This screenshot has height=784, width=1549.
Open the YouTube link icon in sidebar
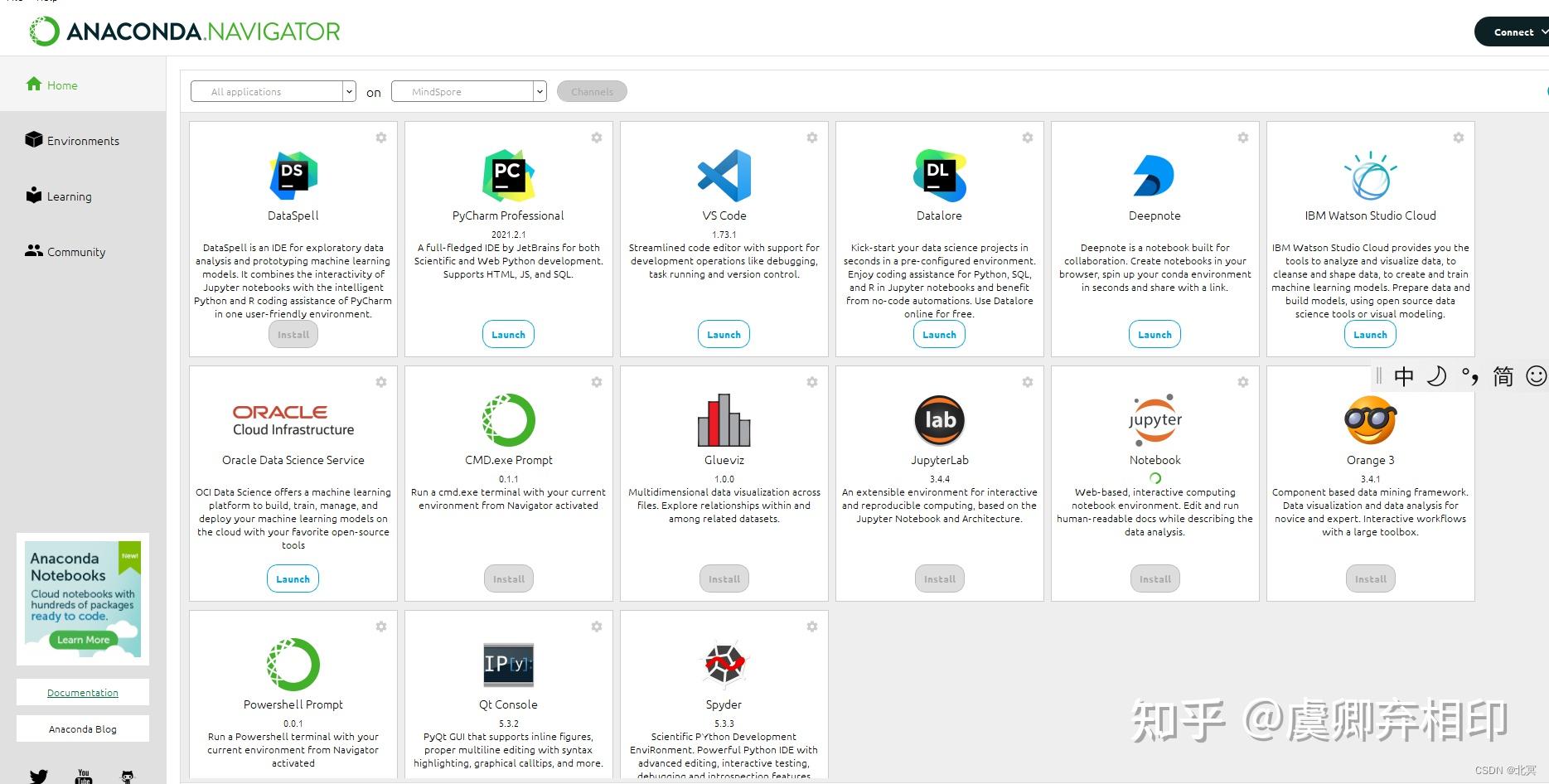pos(84,777)
